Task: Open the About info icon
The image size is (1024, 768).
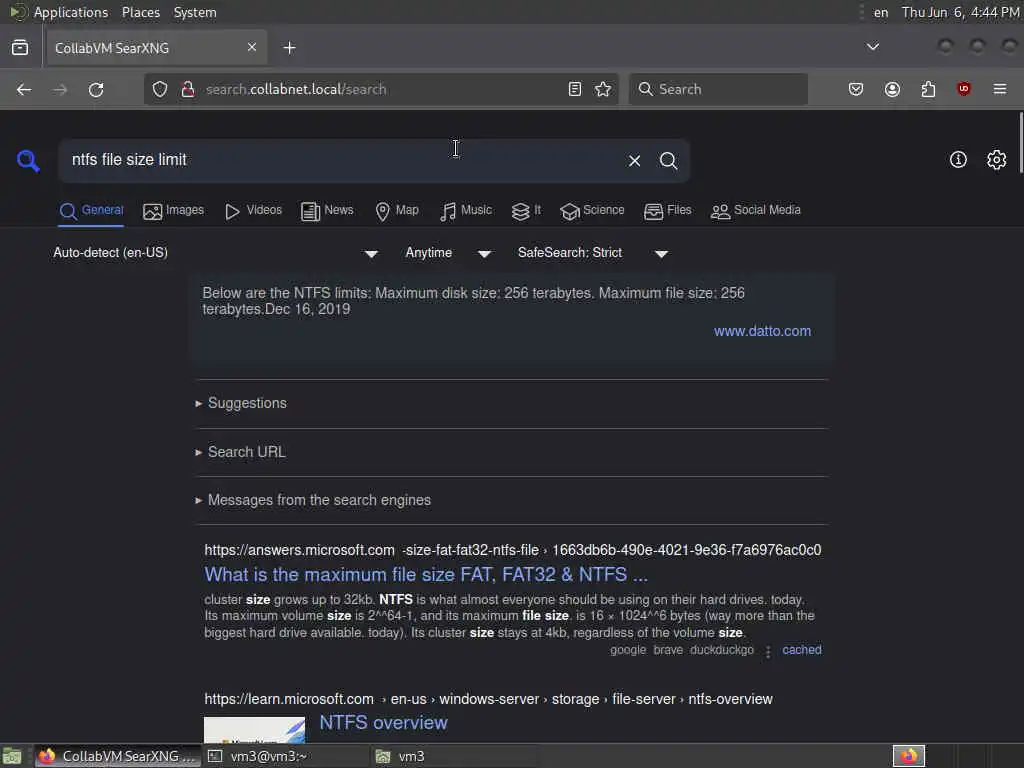Action: point(958,159)
